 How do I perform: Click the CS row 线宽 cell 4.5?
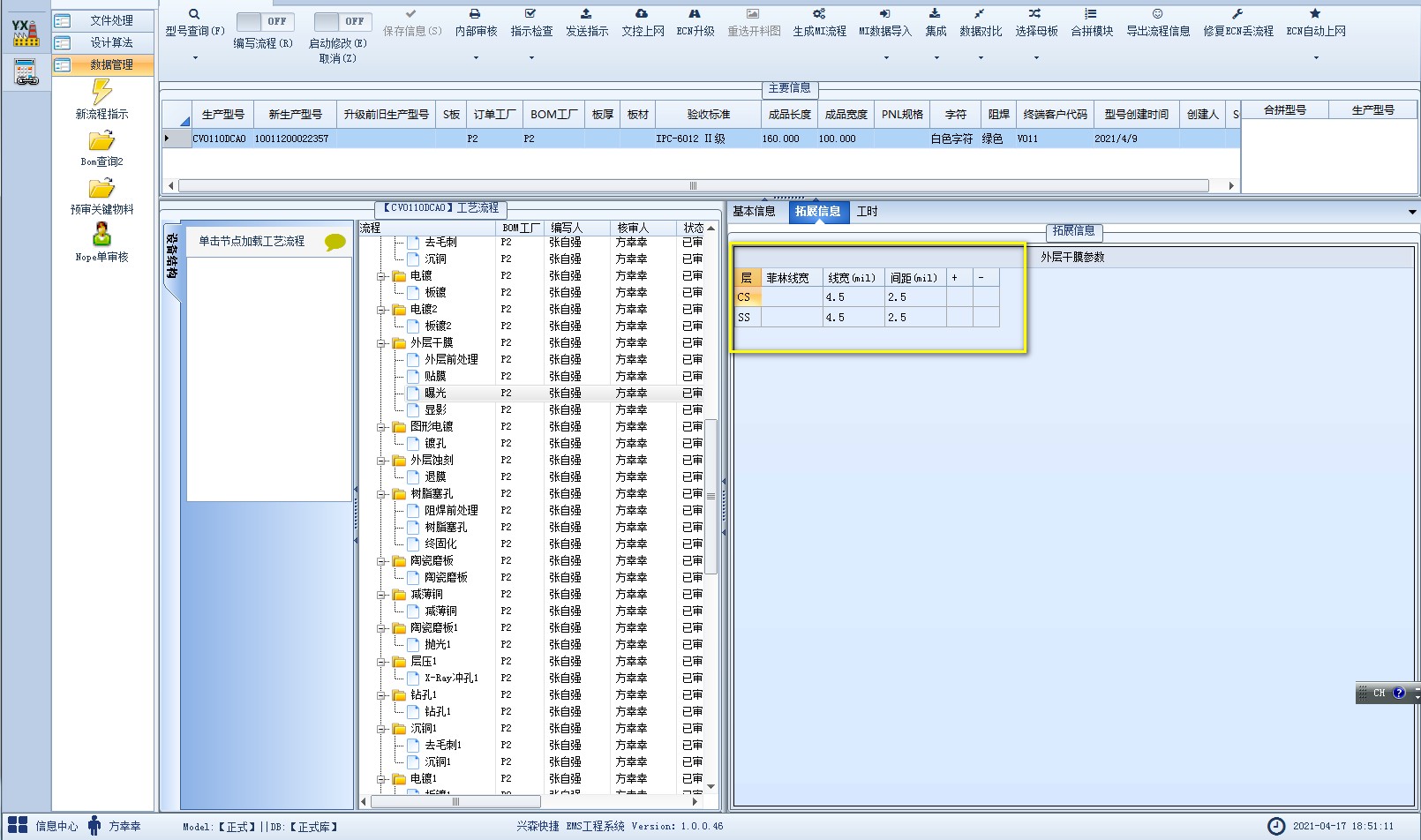[853, 297]
